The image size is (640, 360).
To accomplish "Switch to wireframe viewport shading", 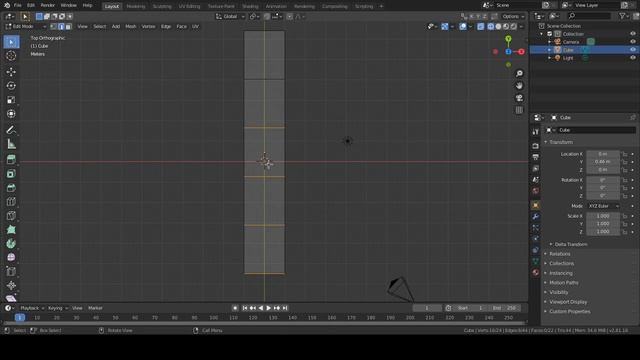I will pyautogui.click(x=491, y=27).
